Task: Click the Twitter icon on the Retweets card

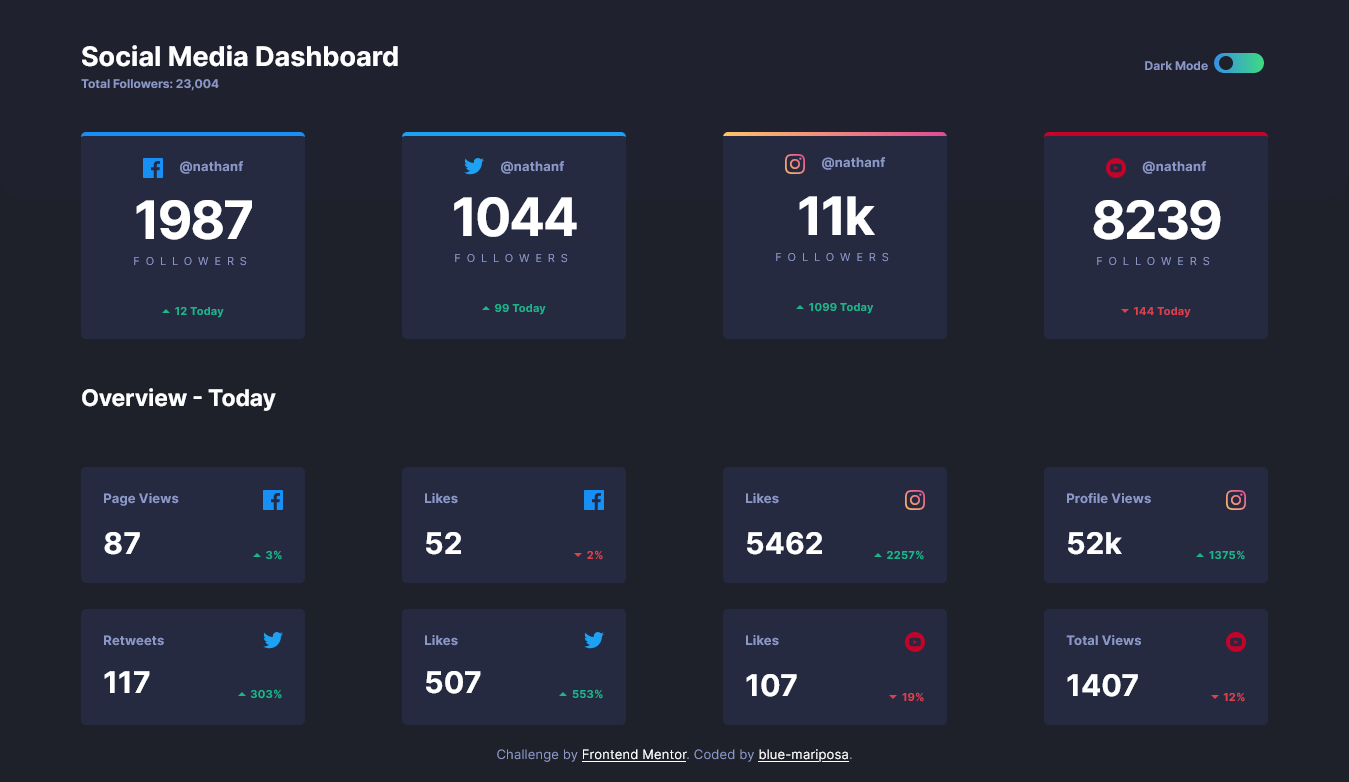Action: tap(273, 640)
